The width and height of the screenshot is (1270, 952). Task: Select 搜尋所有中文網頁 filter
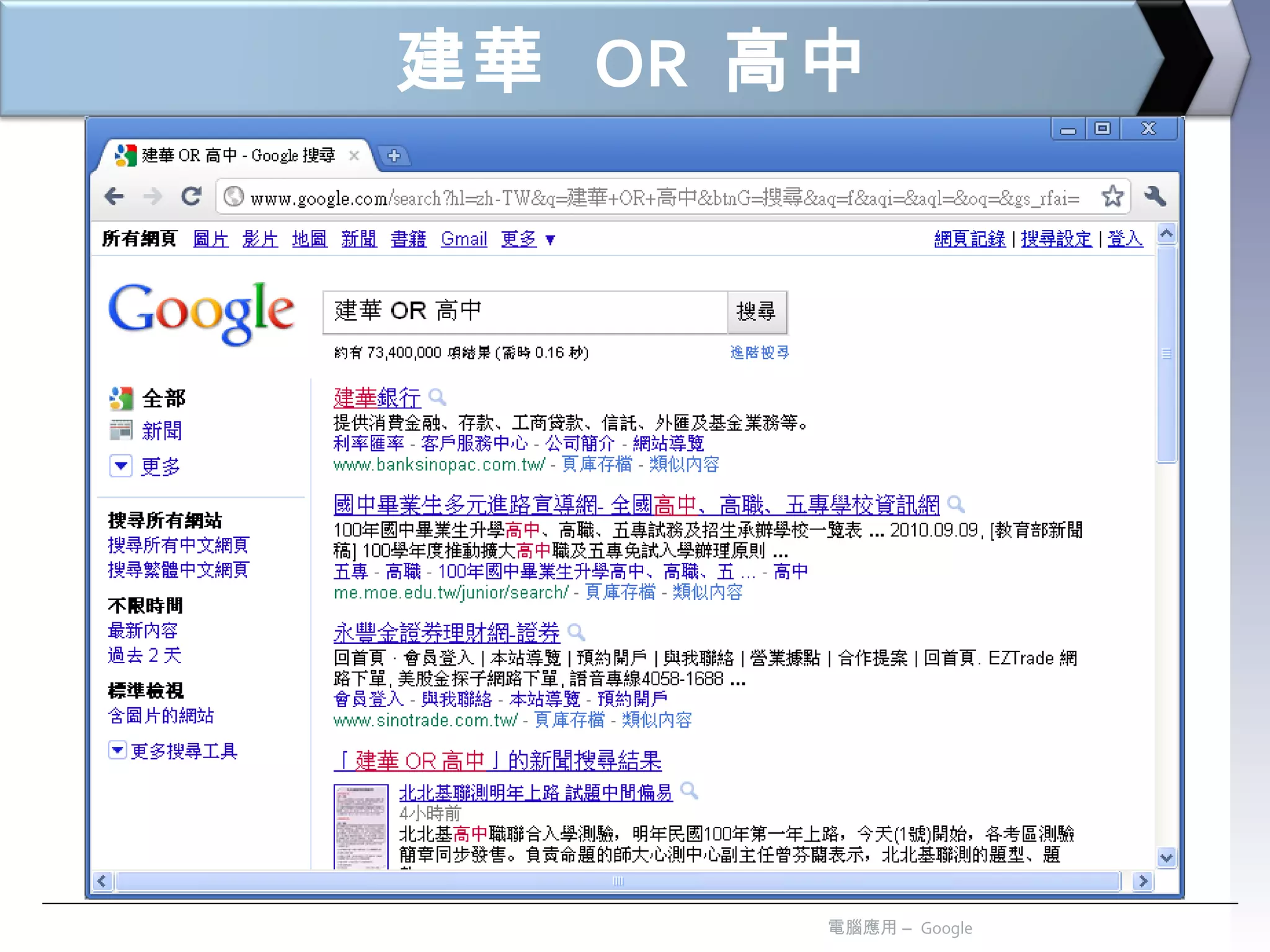coord(179,545)
